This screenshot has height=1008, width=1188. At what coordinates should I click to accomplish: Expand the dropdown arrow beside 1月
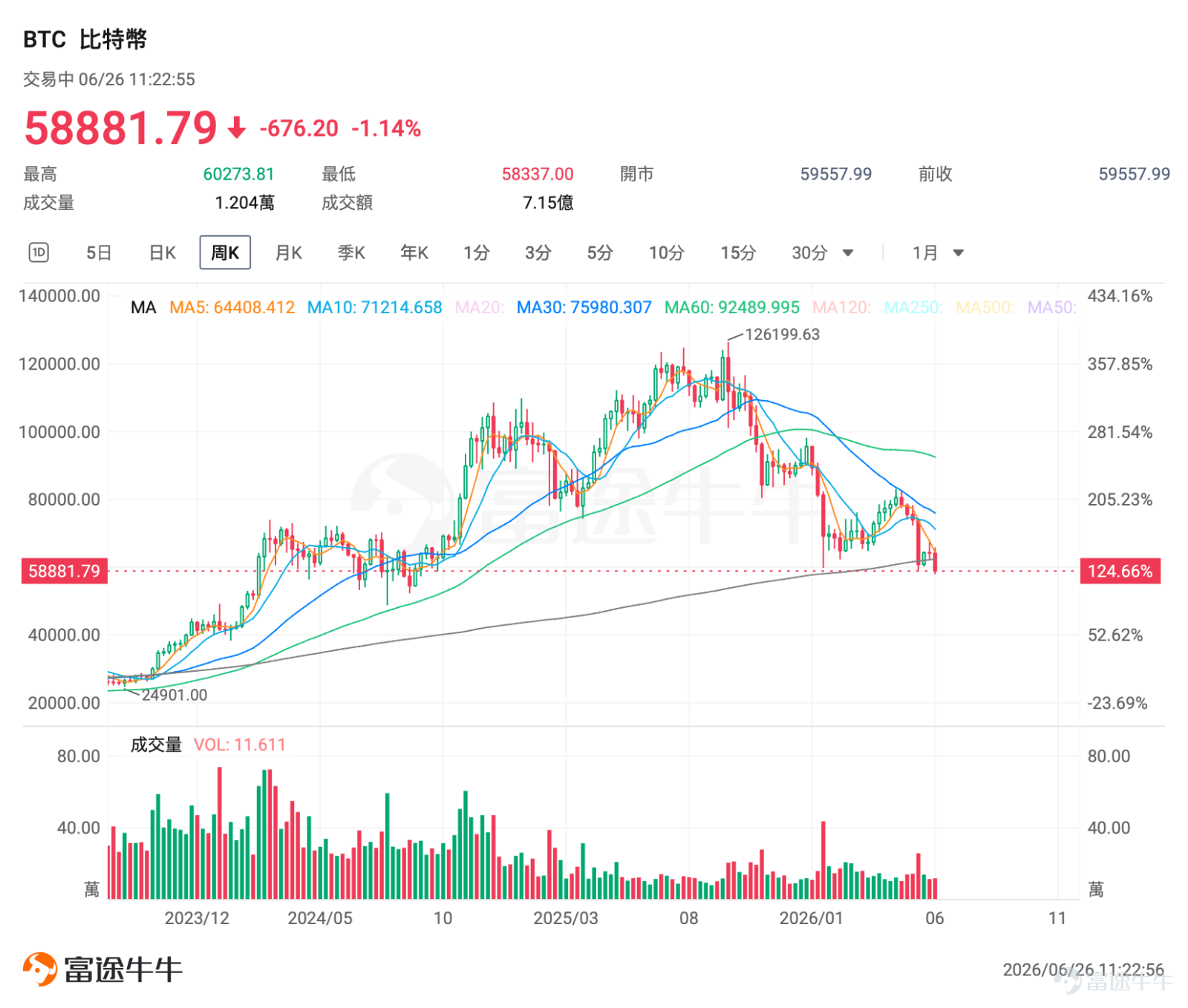(959, 253)
